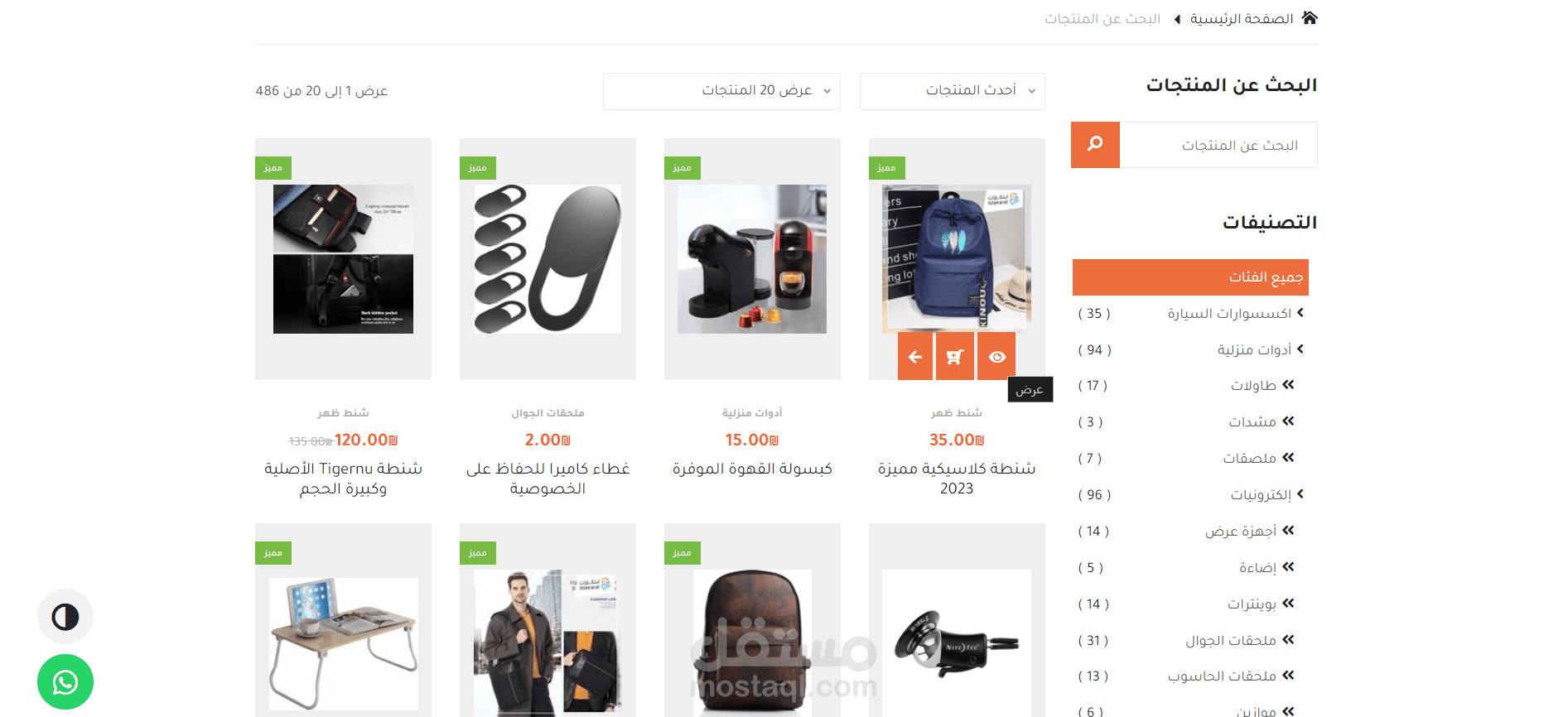Click the home icon in breadcrumb
Screen dimensions: 1568x717
tap(1309, 17)
